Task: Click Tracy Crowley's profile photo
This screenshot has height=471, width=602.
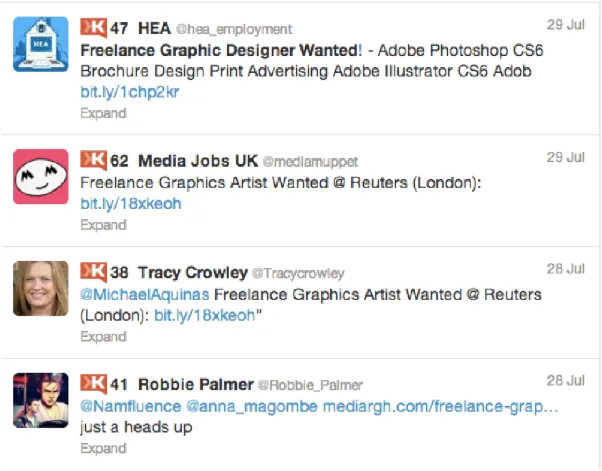Action: pyautogui.click(x=41, y=289)
